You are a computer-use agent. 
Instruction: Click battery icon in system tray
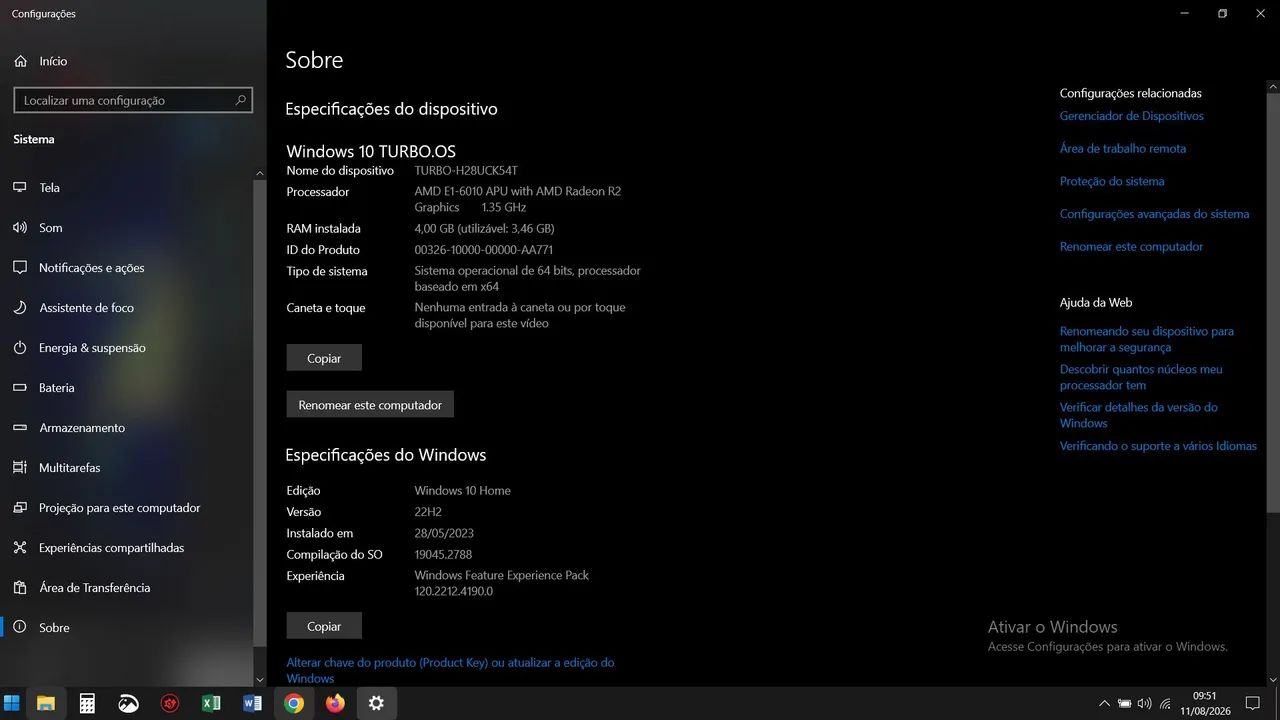pos(1125,703)
